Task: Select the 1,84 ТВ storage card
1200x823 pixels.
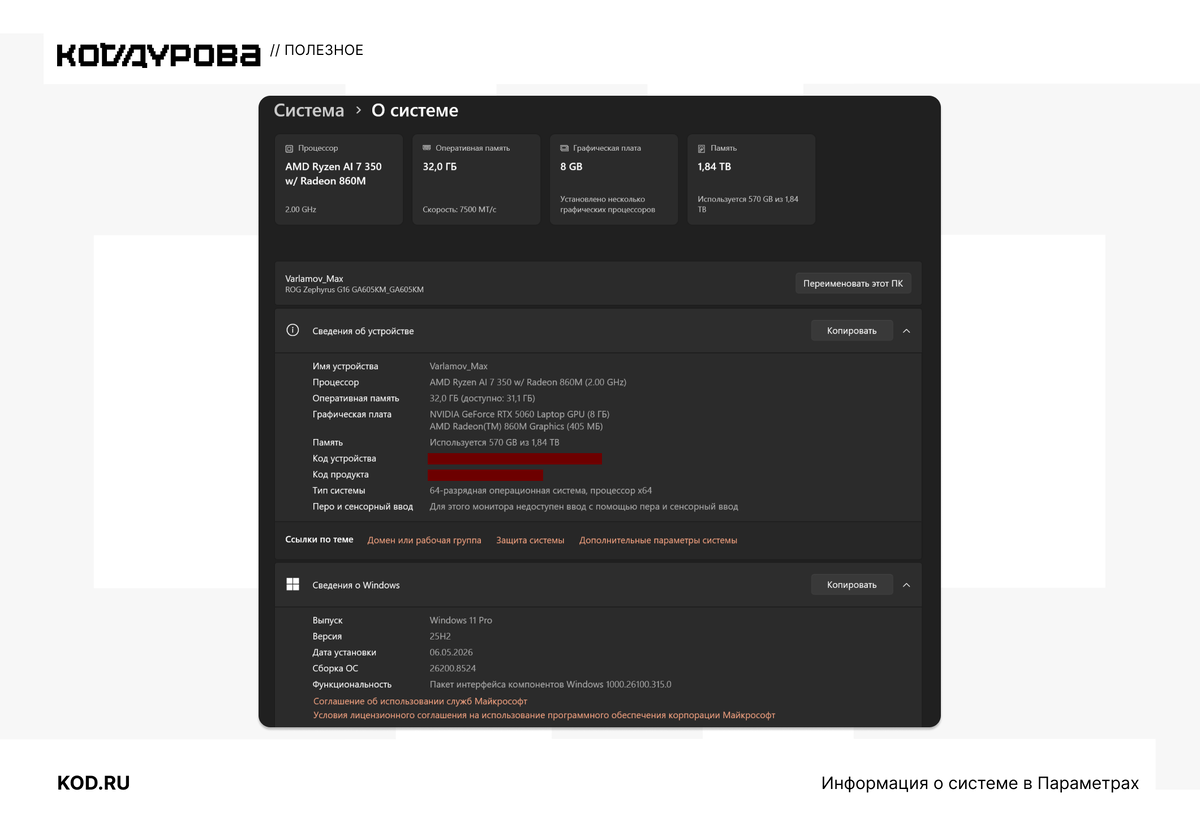Action: pyautogui.click(x=751, y=180)
